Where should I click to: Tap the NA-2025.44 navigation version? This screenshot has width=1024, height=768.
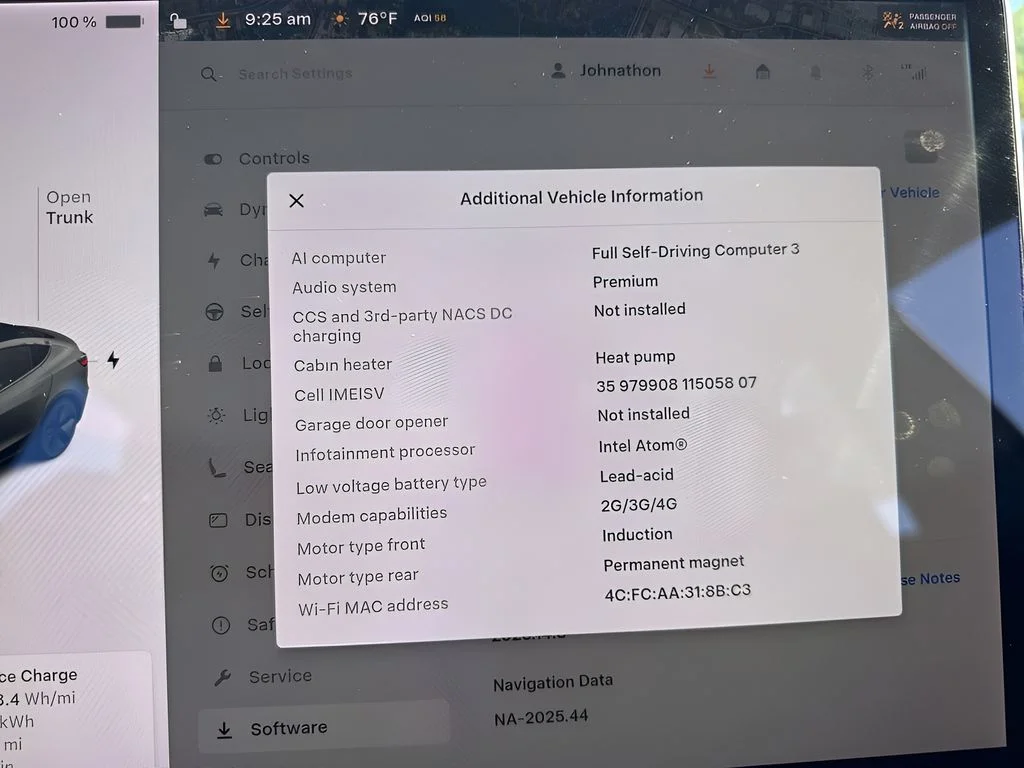(541, 718)
